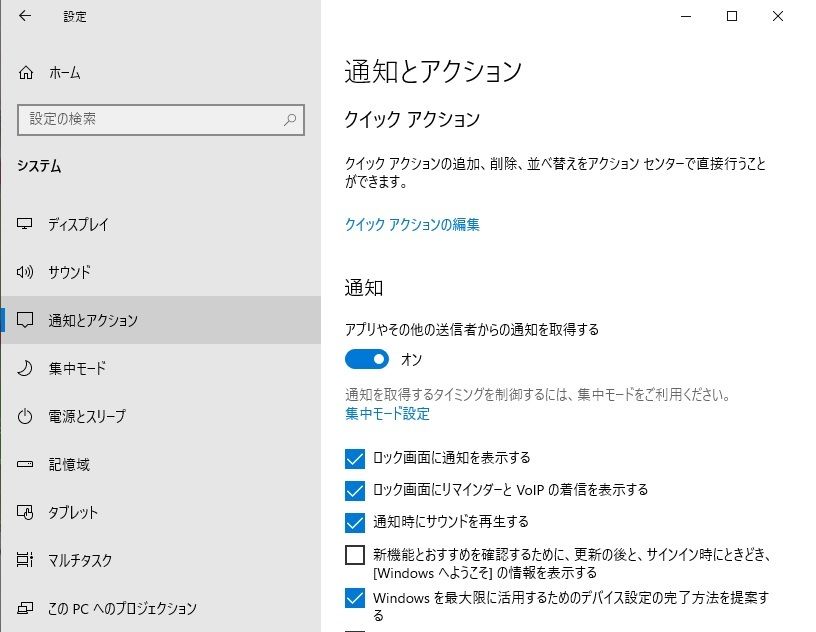Click the Storage (記憶域) drive icon
Viewport: 816px width, 632px height.
pos(24,464)
